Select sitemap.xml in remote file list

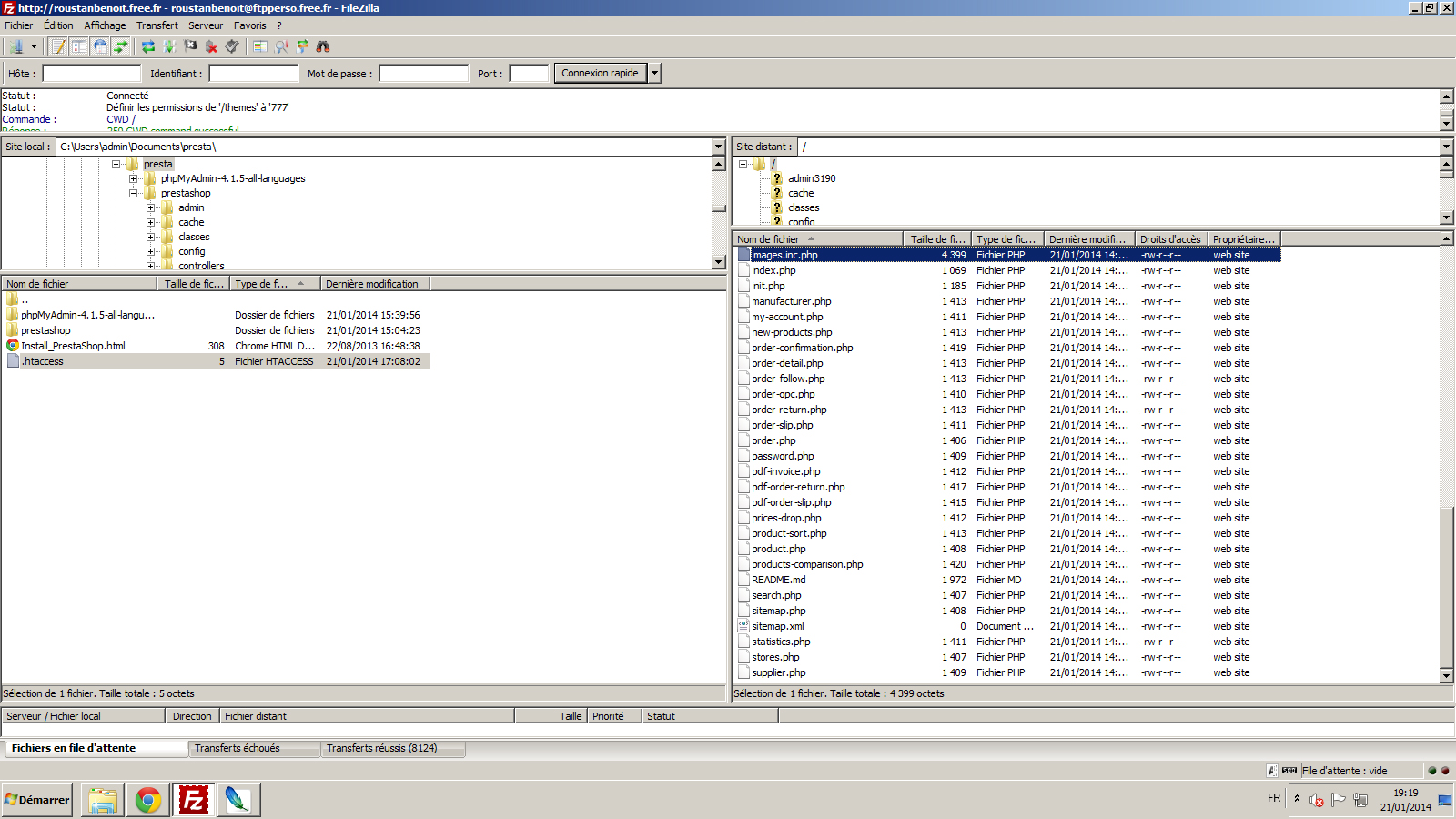pos(1008,626)
